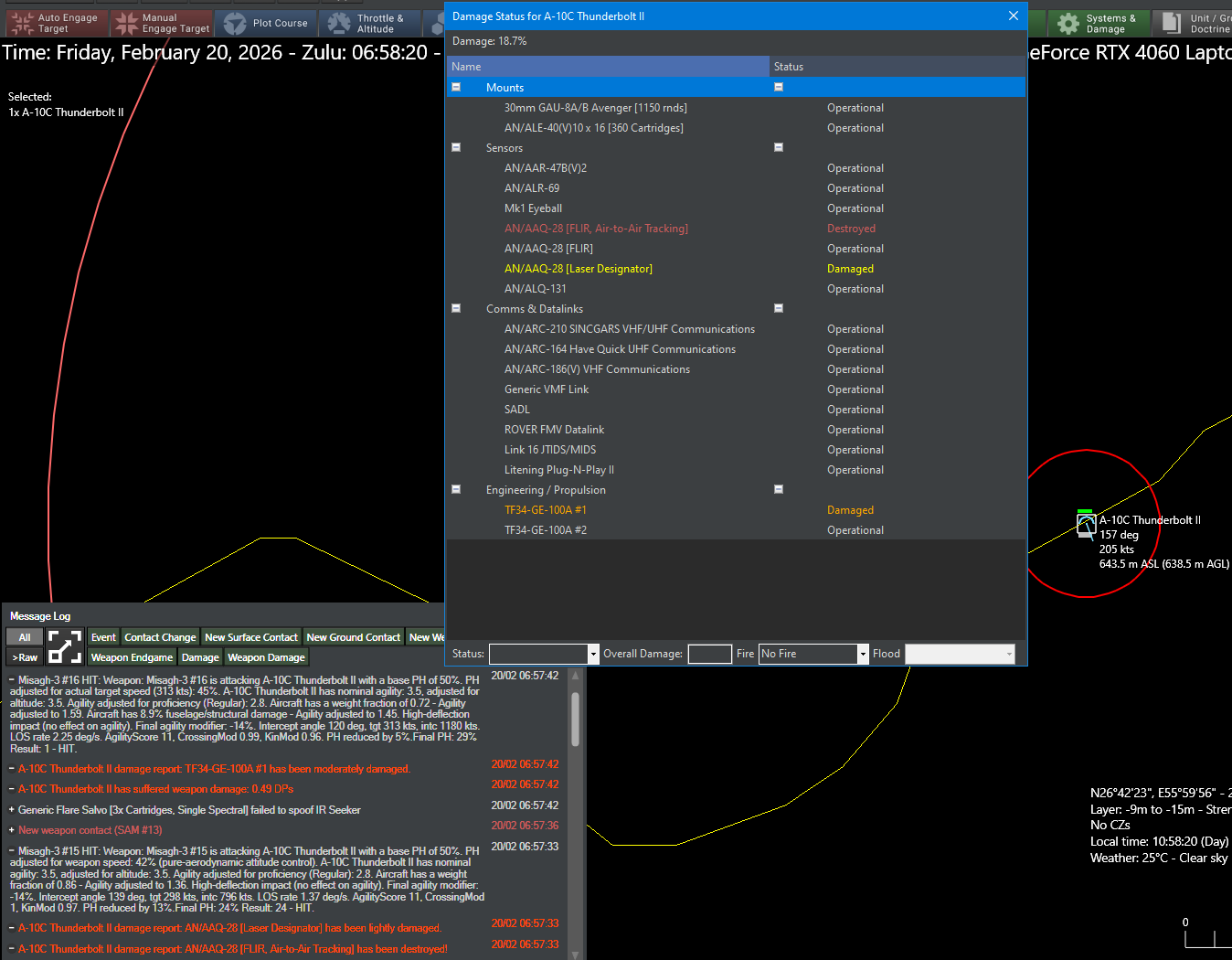Click the Laser Designator lightly damaged log entry
The width and height of the screenshot is (1232, 960).
(229, 928)
